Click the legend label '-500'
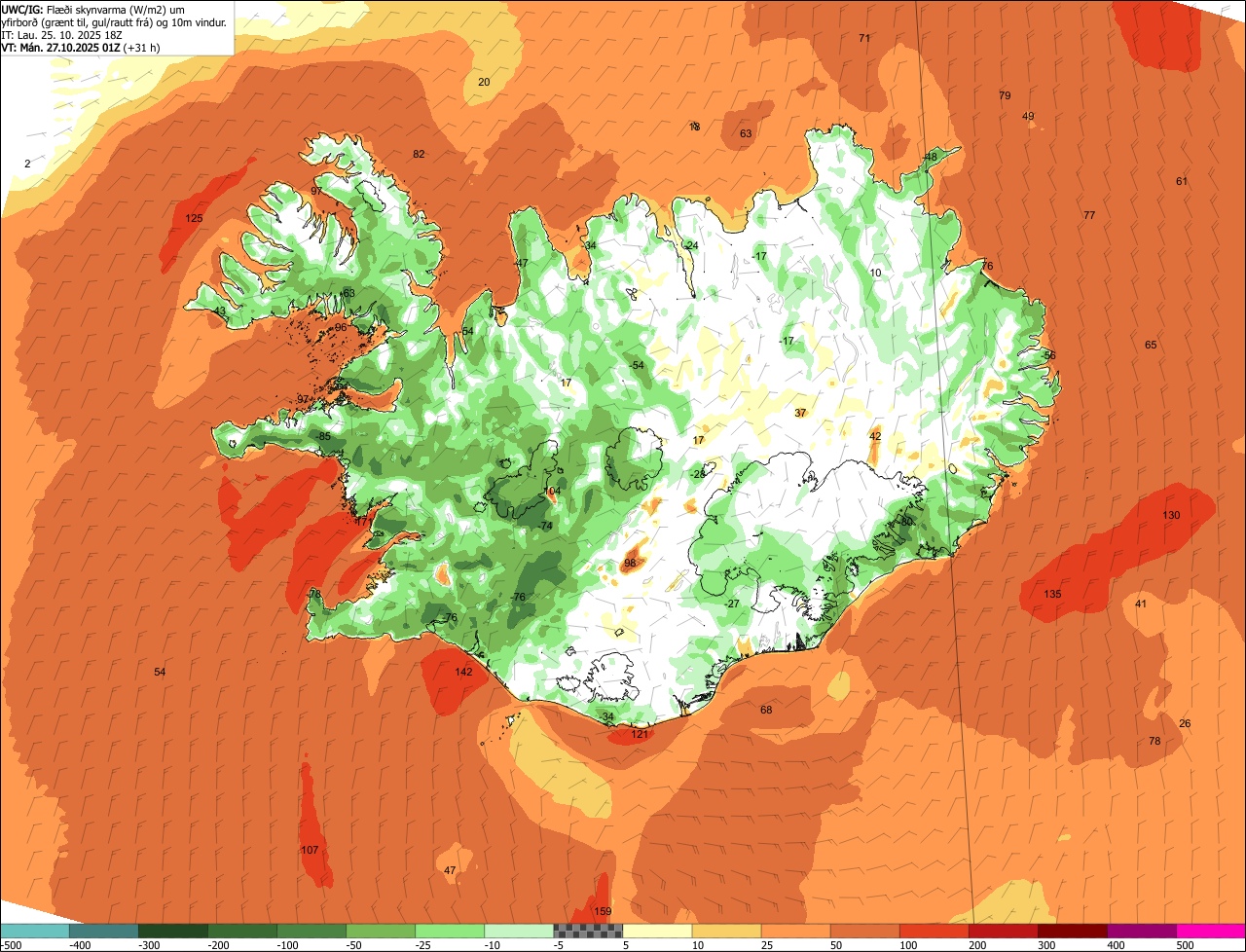The height and width of the screenshot is (952, 1246). click(x=12, y=945)
